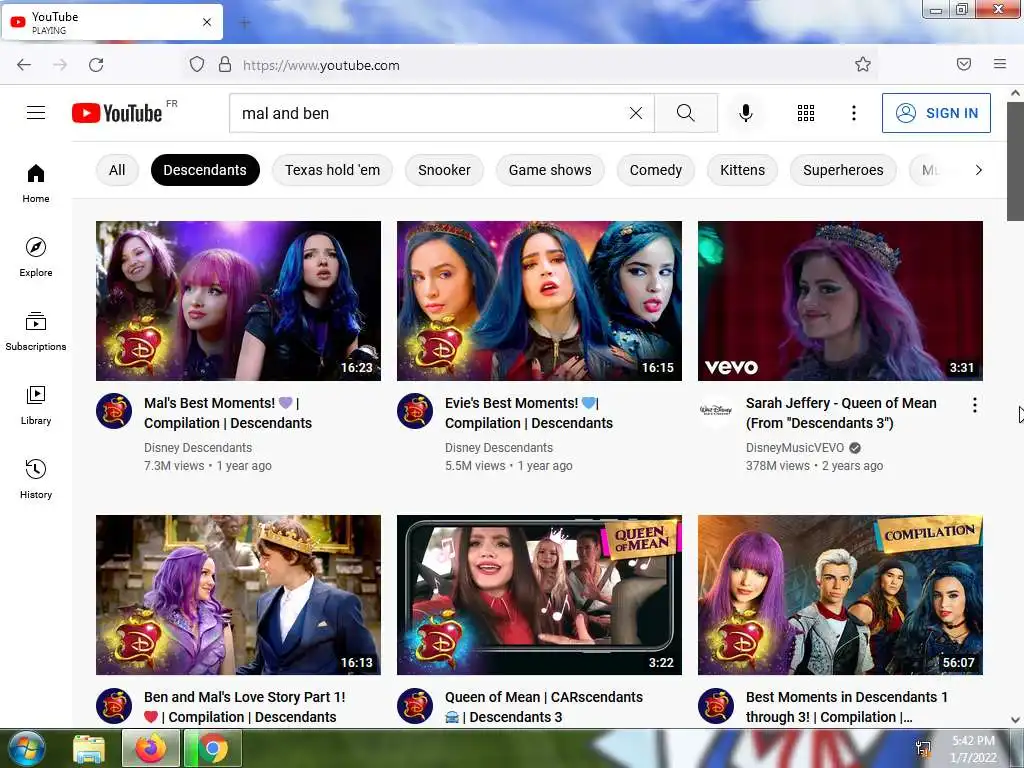This screenshot has height=768, width=1024.
Task: Open History in sidebar
Action: (x=36, y=479)
